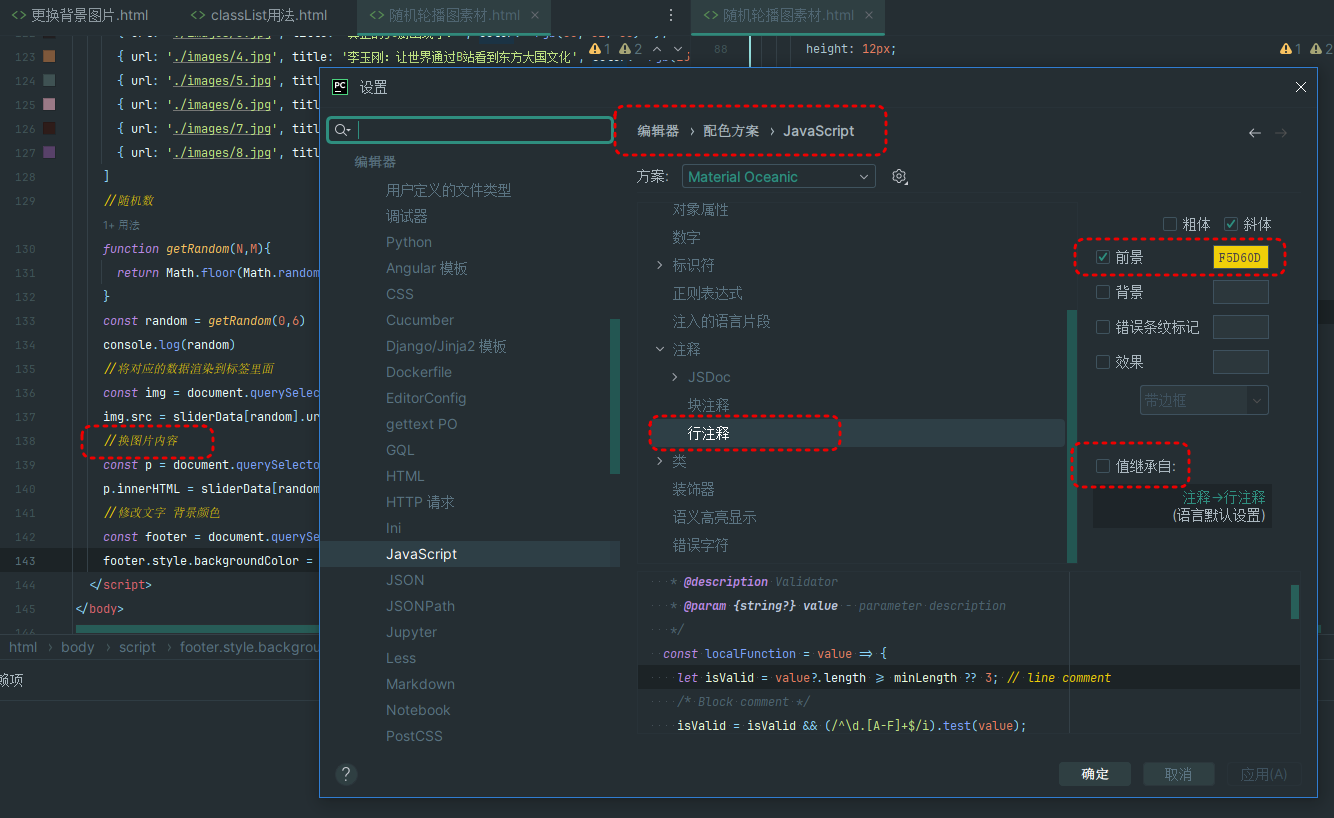The image size is (1334, 818).
Task: Open the scheme gear options menu
Action: (x=899, y=177)
